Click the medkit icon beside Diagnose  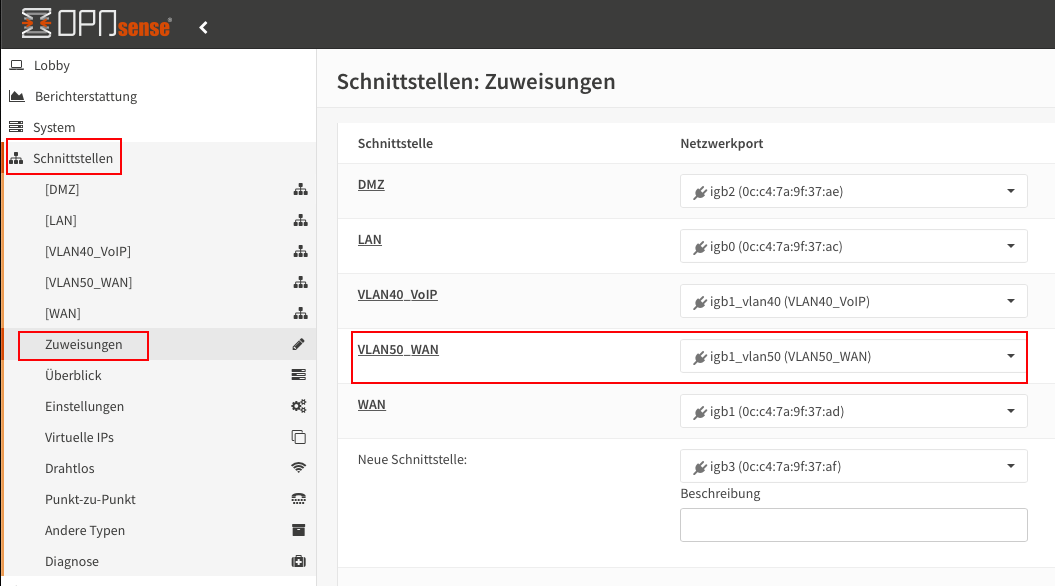point(299,561)
